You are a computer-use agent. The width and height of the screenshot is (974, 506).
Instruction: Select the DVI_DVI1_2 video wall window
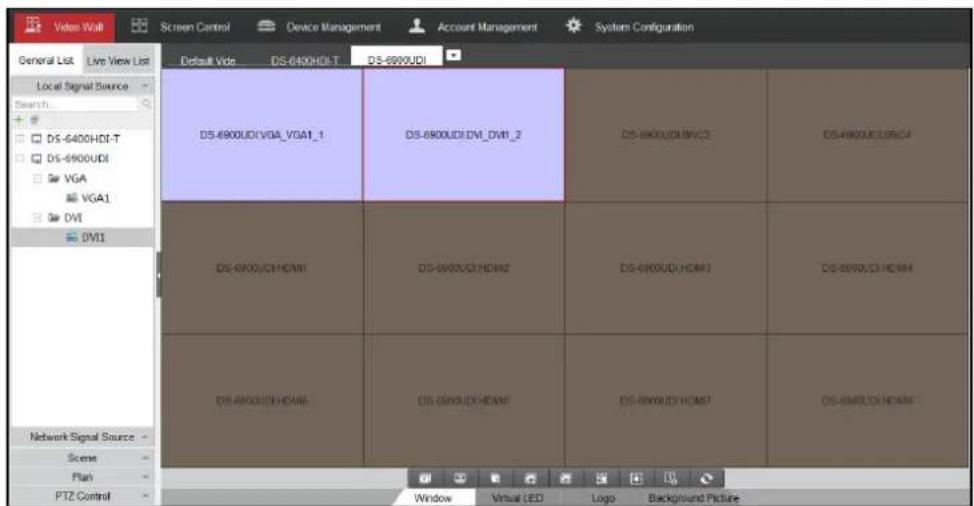pyautogui.click(x=463, y=135)
